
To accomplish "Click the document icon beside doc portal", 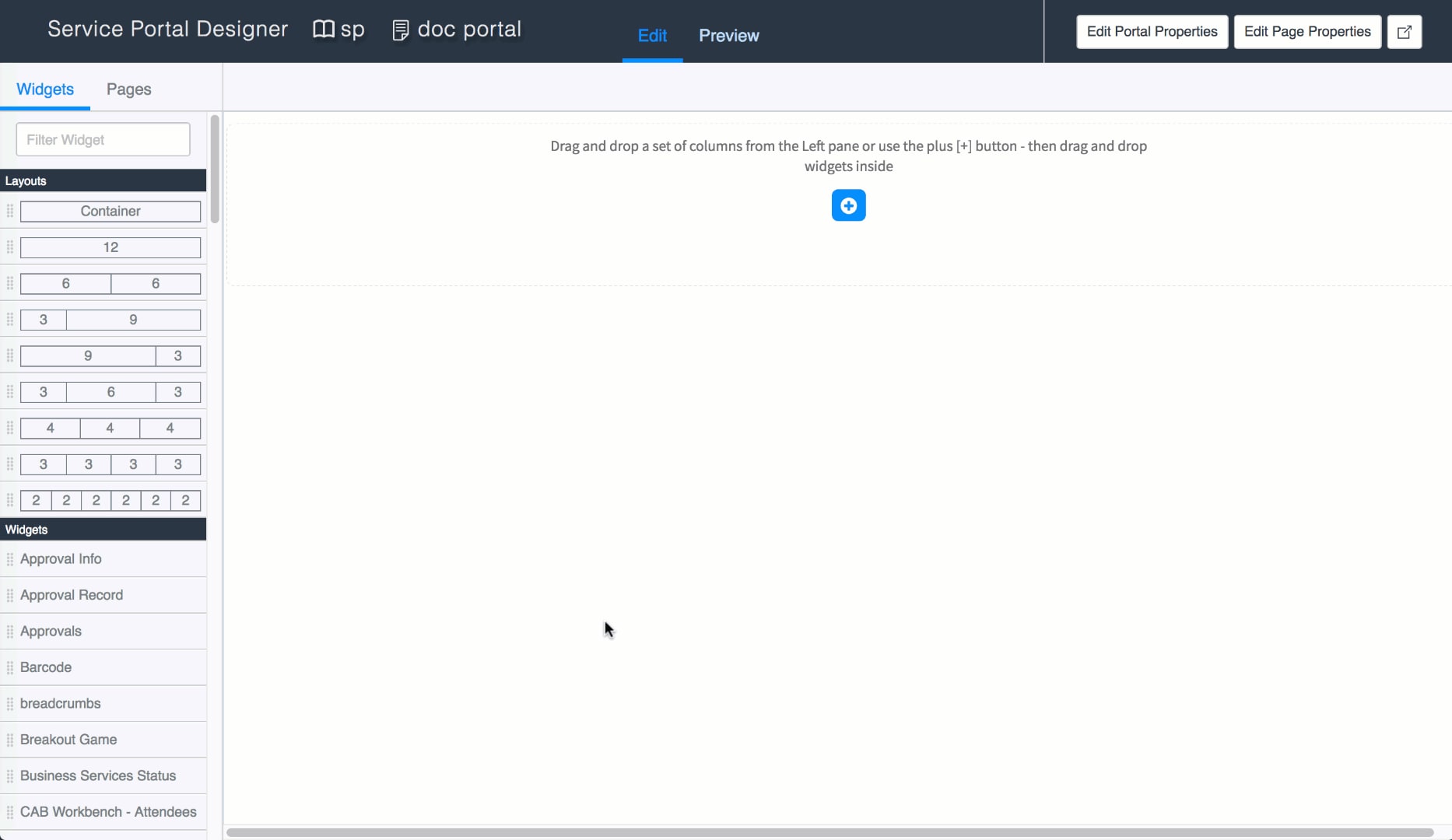I will click(x=401, y=30).
